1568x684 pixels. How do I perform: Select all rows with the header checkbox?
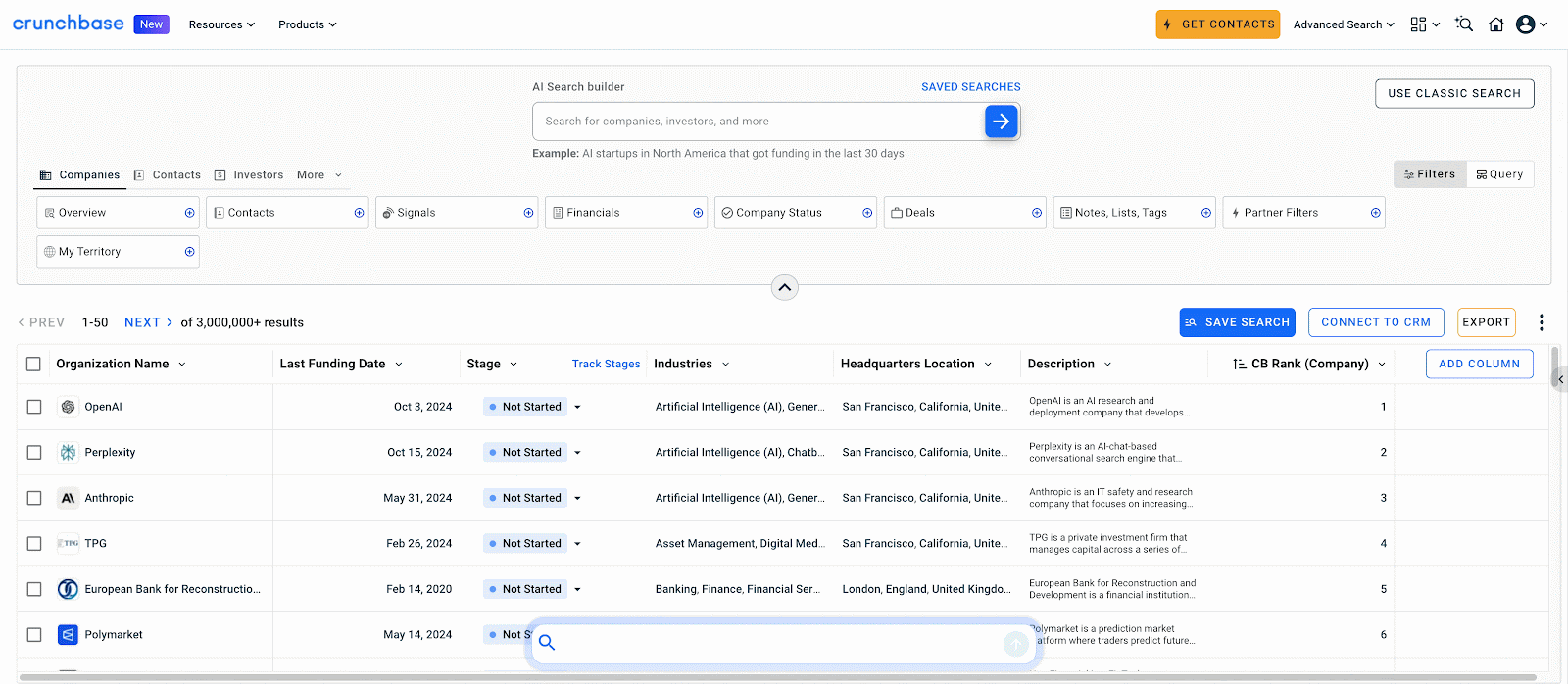point(33,364)
